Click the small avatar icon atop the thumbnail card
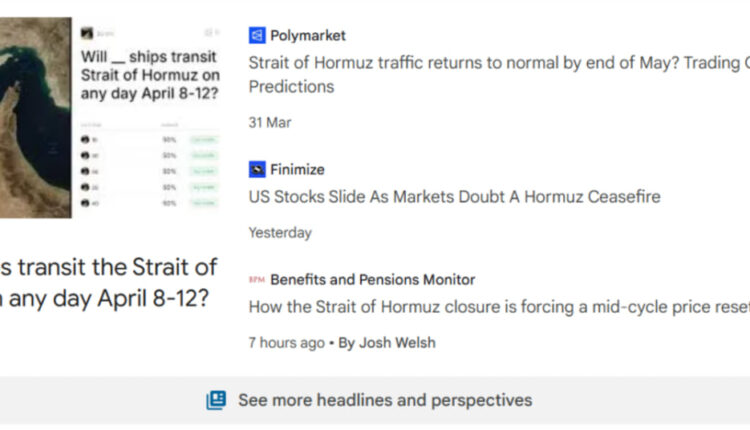 tap(87, 32)
